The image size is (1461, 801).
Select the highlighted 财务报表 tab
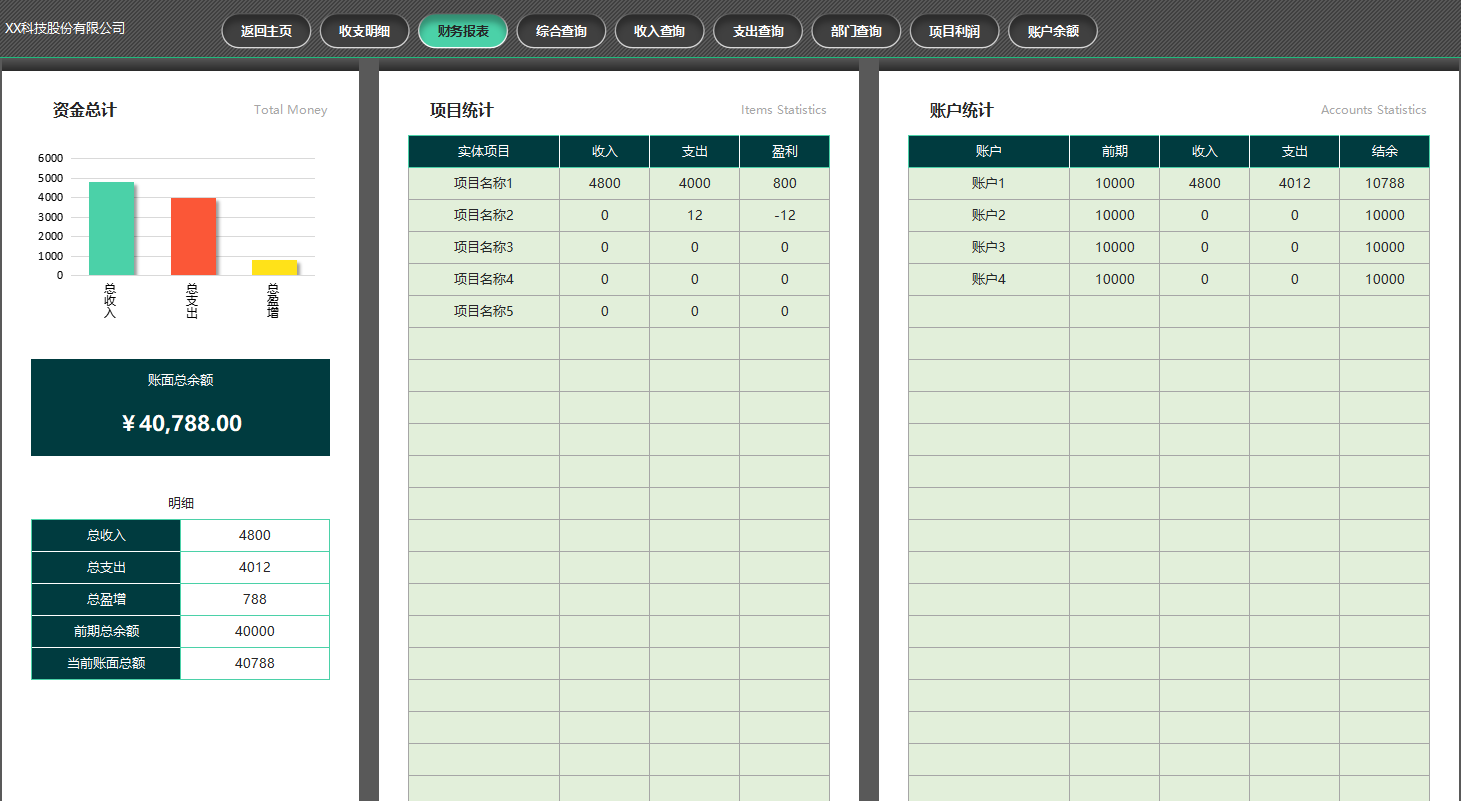tap(463, 31)
